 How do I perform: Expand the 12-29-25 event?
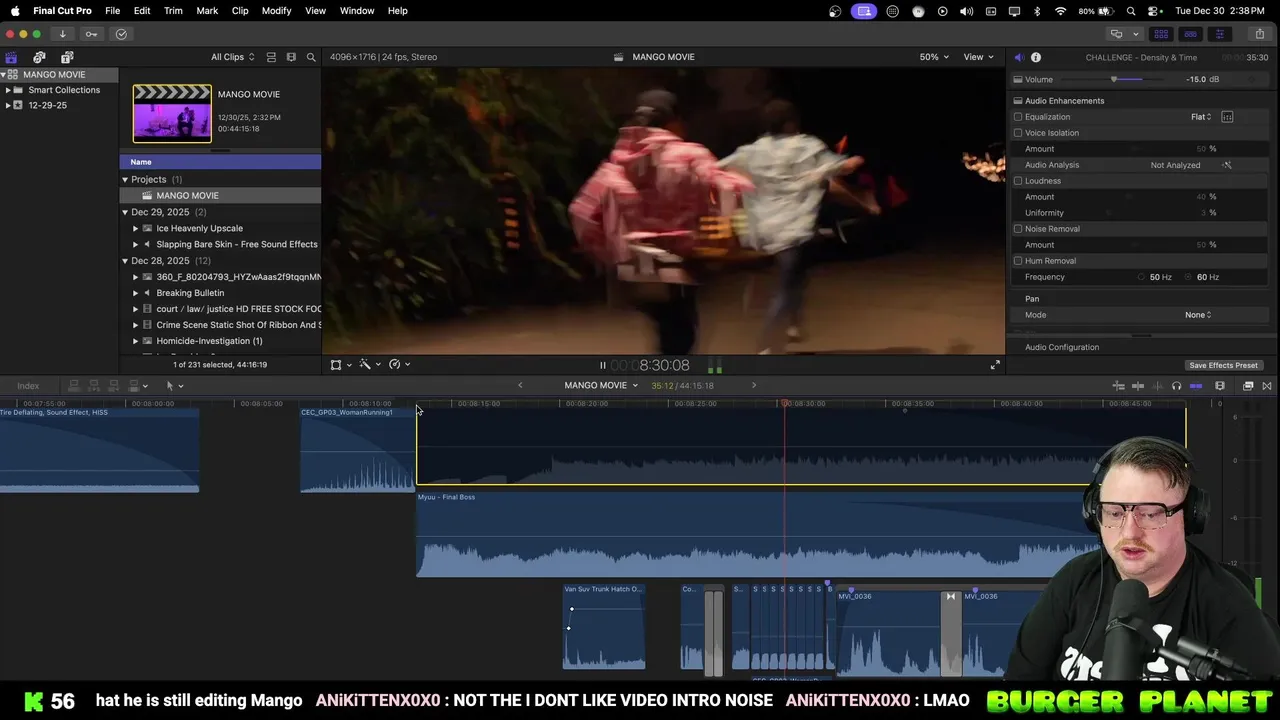coord(8,105)
